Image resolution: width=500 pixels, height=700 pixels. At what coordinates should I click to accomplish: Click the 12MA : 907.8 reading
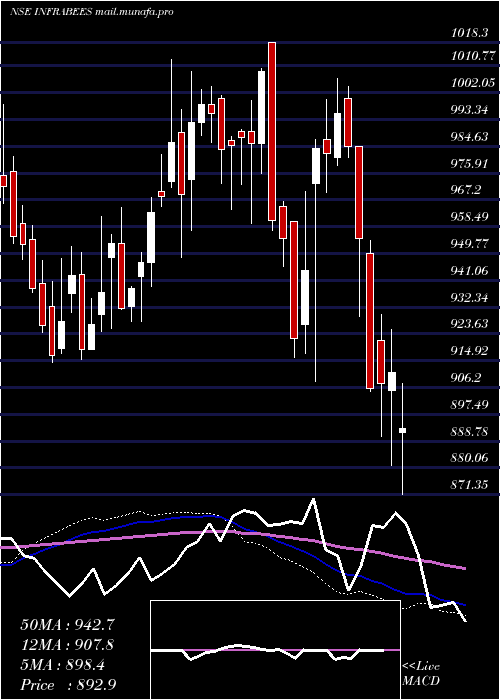point(67,645)
